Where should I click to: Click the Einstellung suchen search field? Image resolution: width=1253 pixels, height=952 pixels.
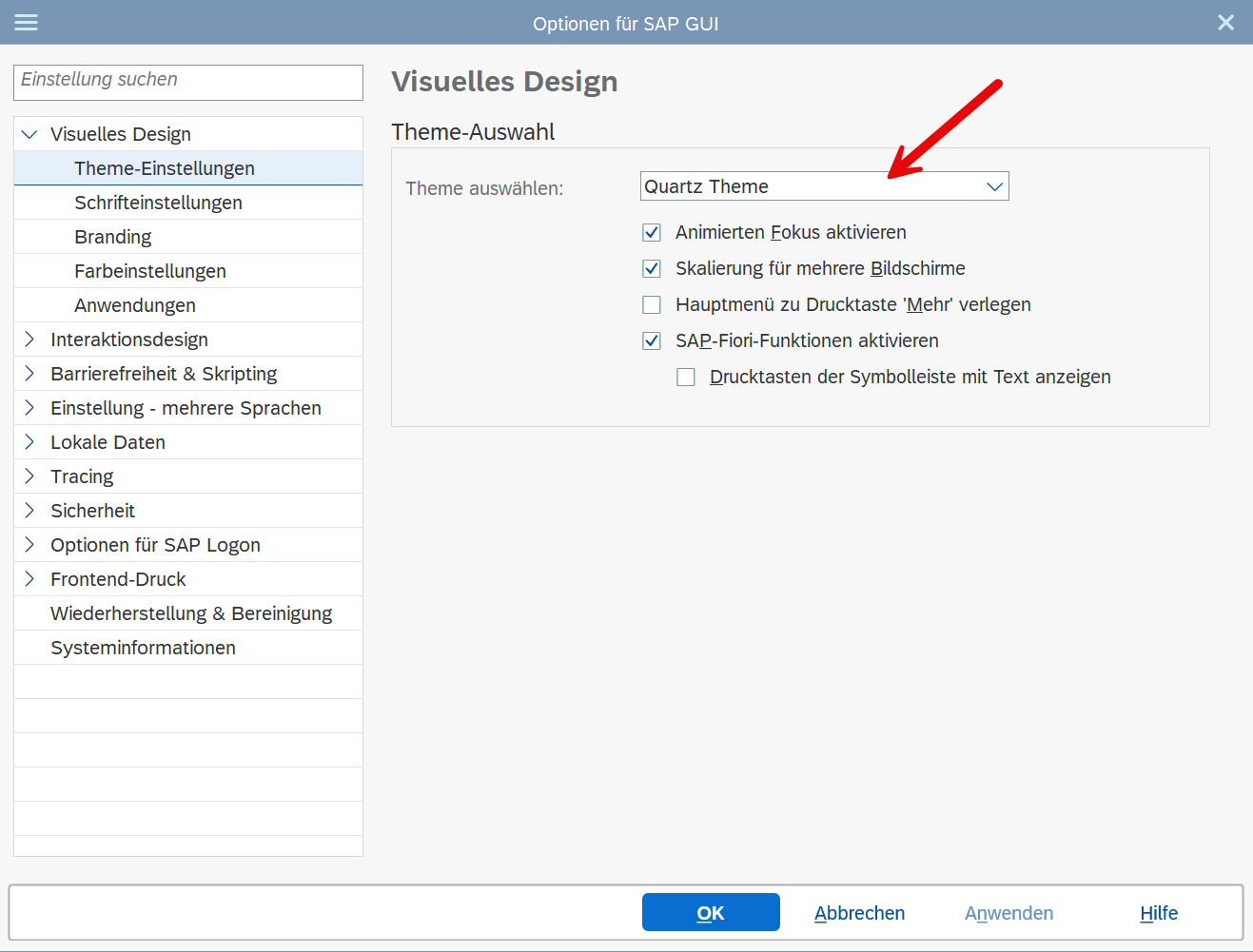coord(188,82)
